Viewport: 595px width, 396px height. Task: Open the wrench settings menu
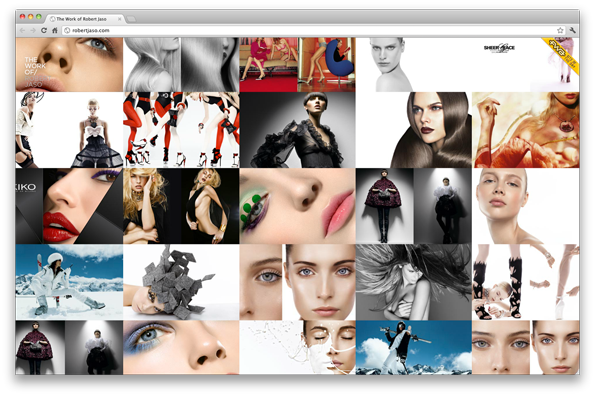click(572, 30)
